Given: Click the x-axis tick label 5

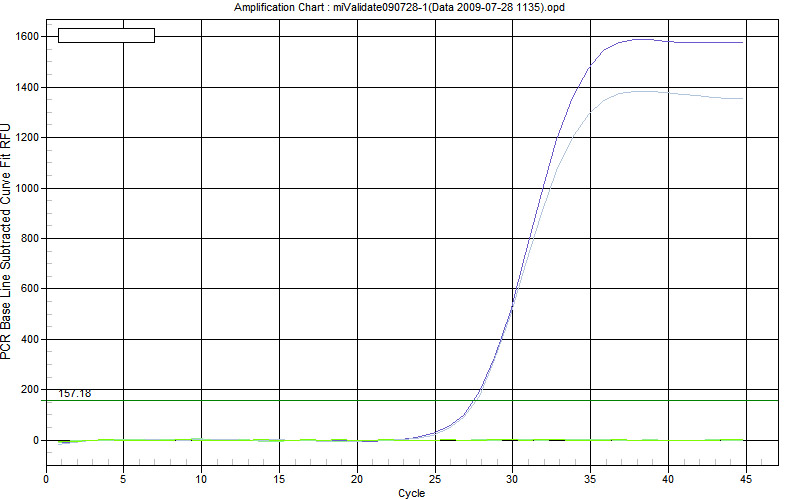Looking at the screenshot, I should (123, 479).
